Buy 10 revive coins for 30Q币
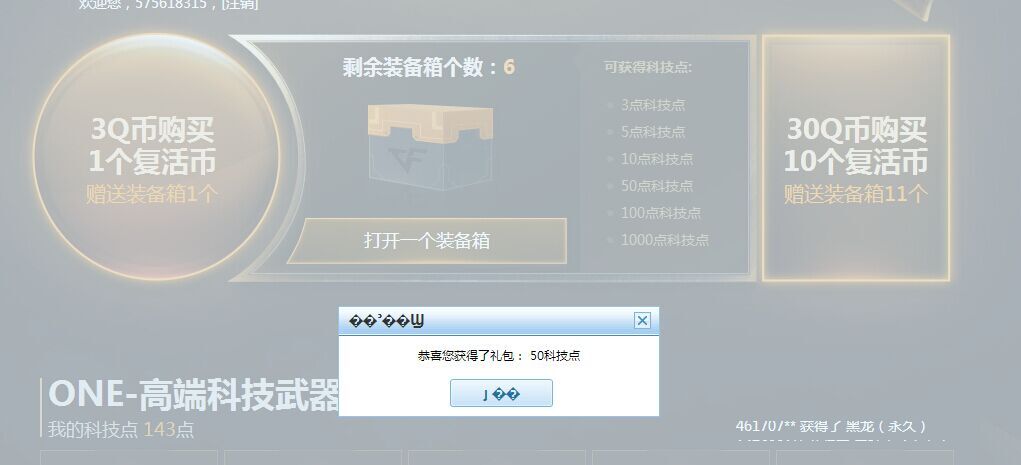The height and width of the screenshot is (465, 1021). coord(856,158)
